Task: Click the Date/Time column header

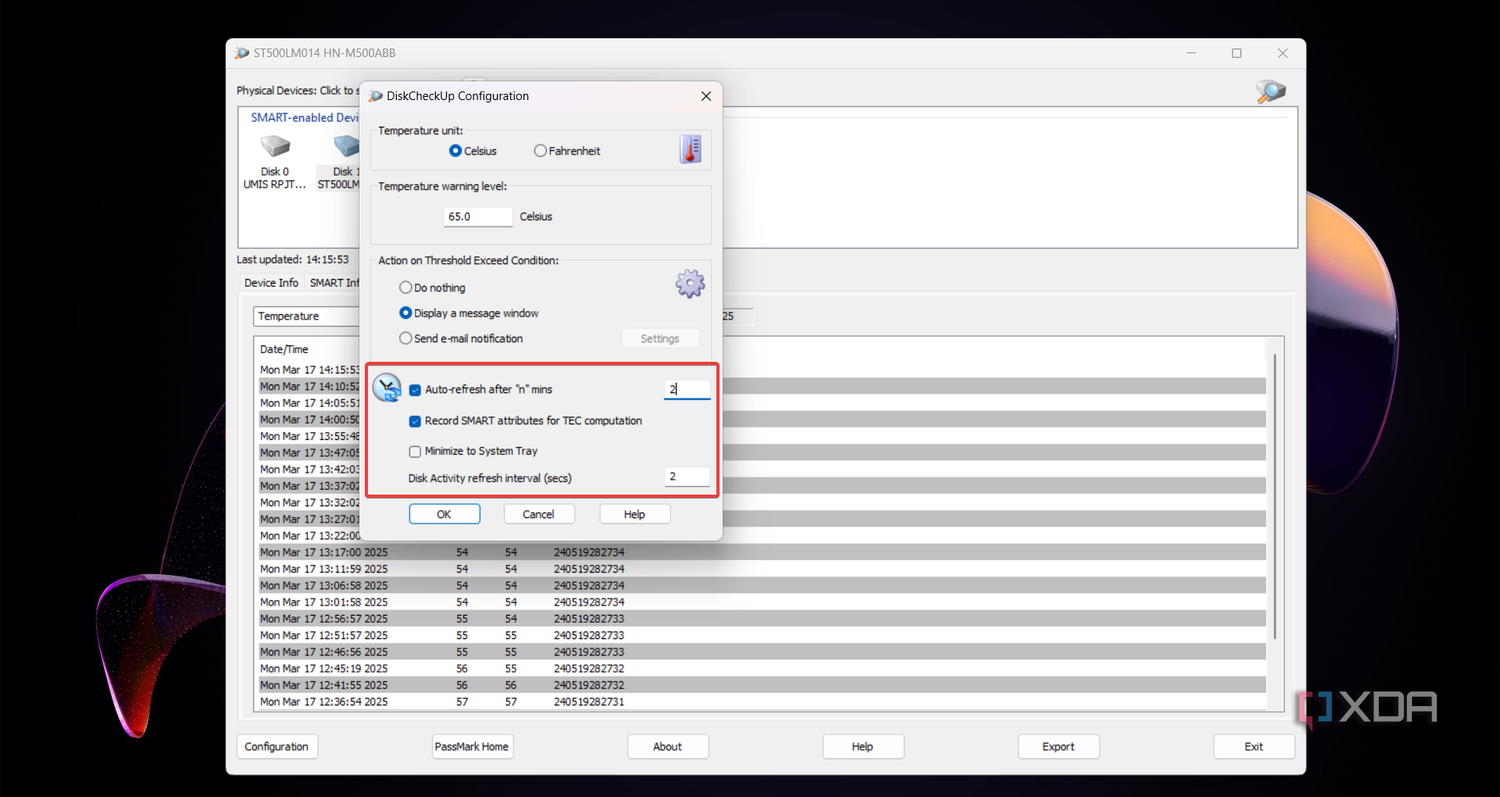Action: pyautogui.click(x=284, y=349)
